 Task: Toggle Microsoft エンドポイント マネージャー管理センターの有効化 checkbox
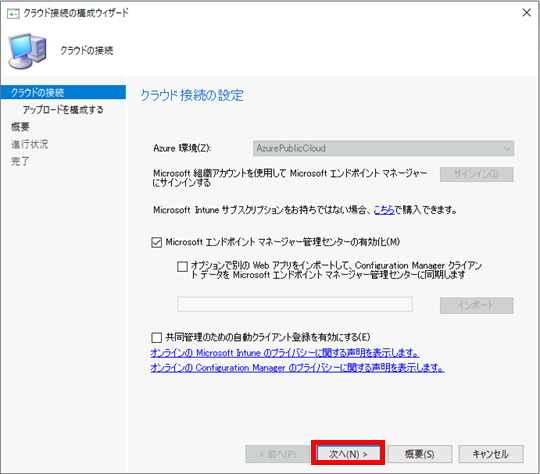click(x=156, y=243)
